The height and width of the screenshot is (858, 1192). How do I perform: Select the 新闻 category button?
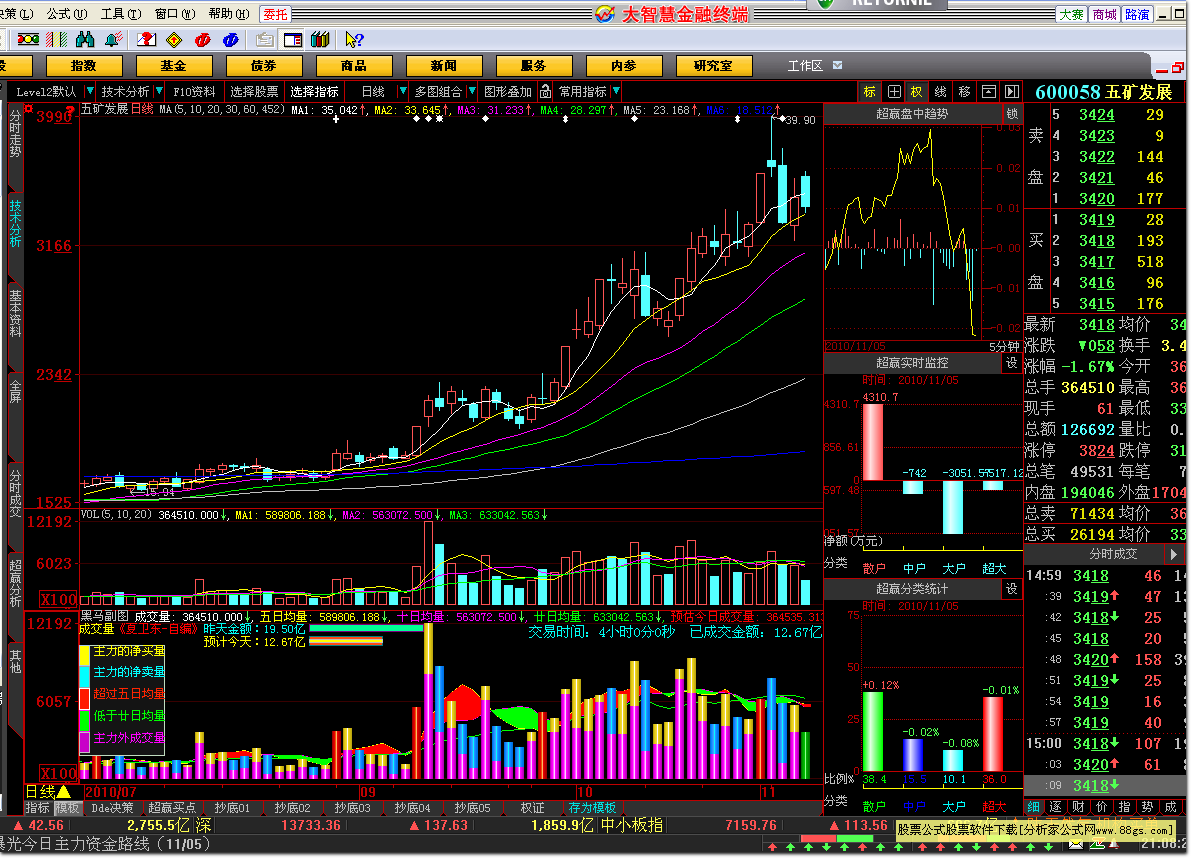click(444, 66)
